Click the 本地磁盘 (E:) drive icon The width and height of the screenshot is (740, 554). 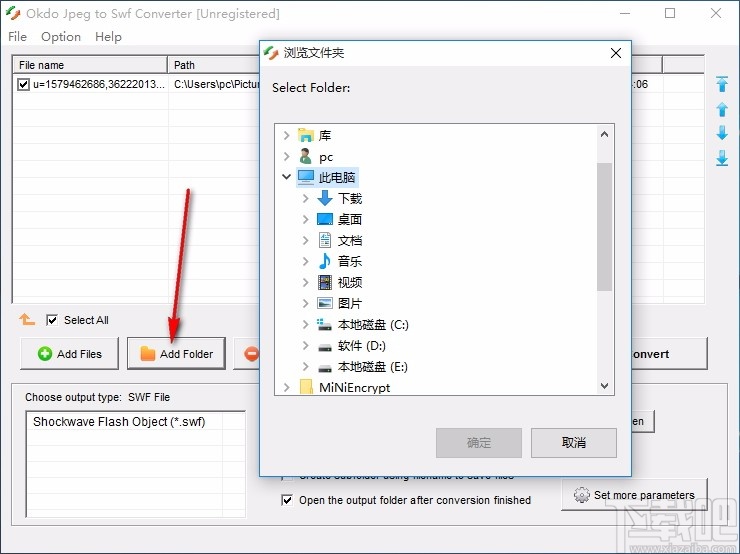click(325, 368)
